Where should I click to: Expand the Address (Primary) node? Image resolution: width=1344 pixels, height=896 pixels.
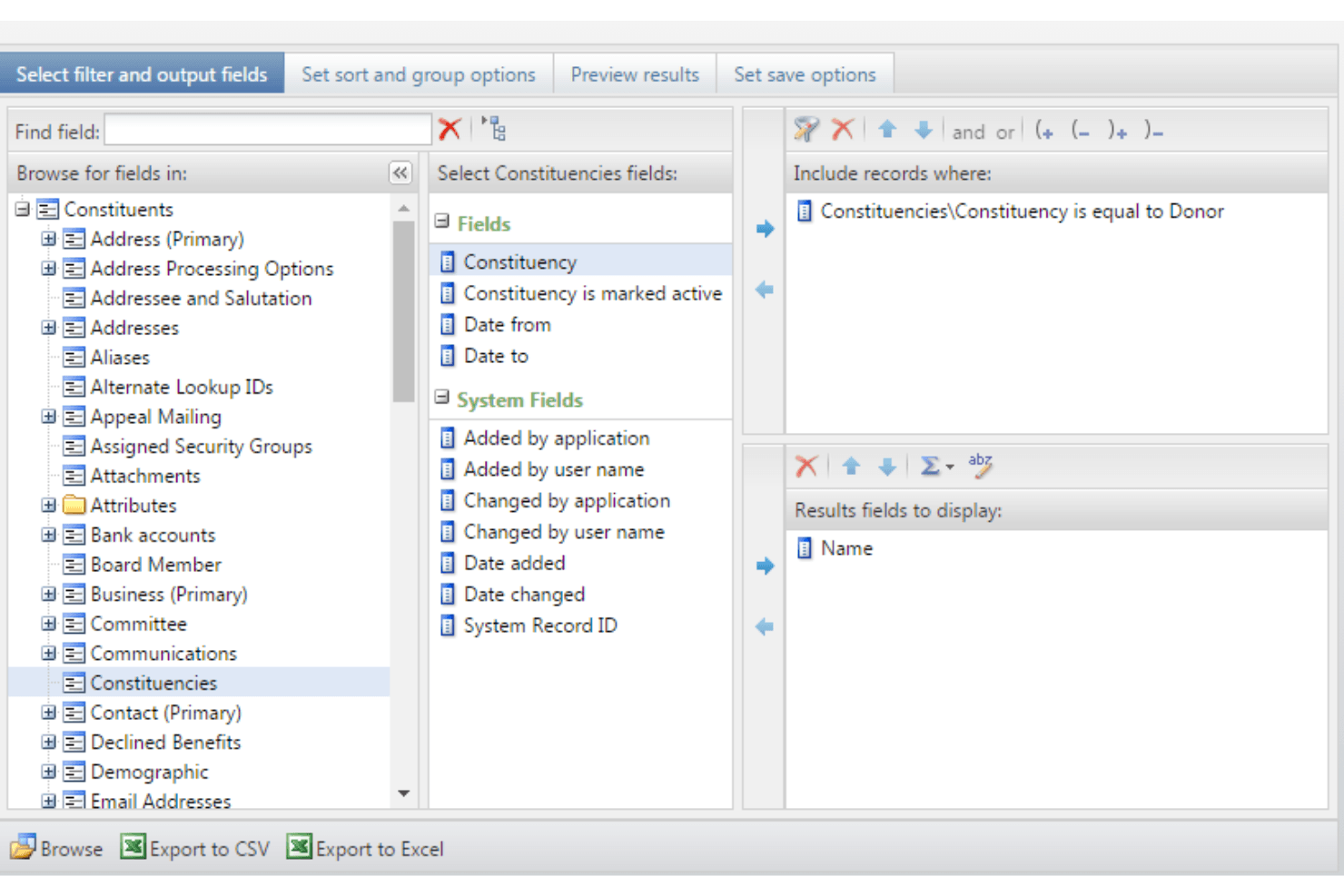point(49,239)
